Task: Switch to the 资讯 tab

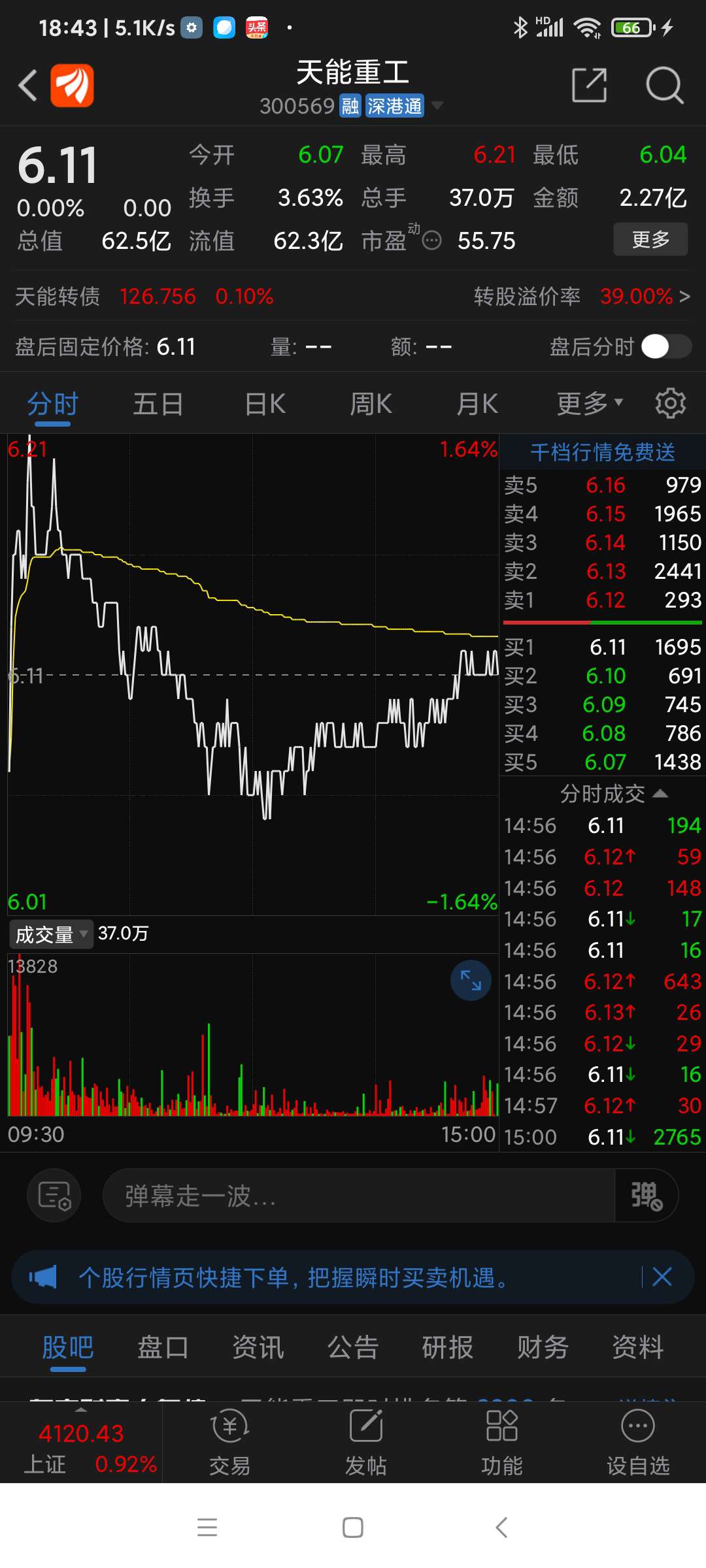Action: point(258,1348)
